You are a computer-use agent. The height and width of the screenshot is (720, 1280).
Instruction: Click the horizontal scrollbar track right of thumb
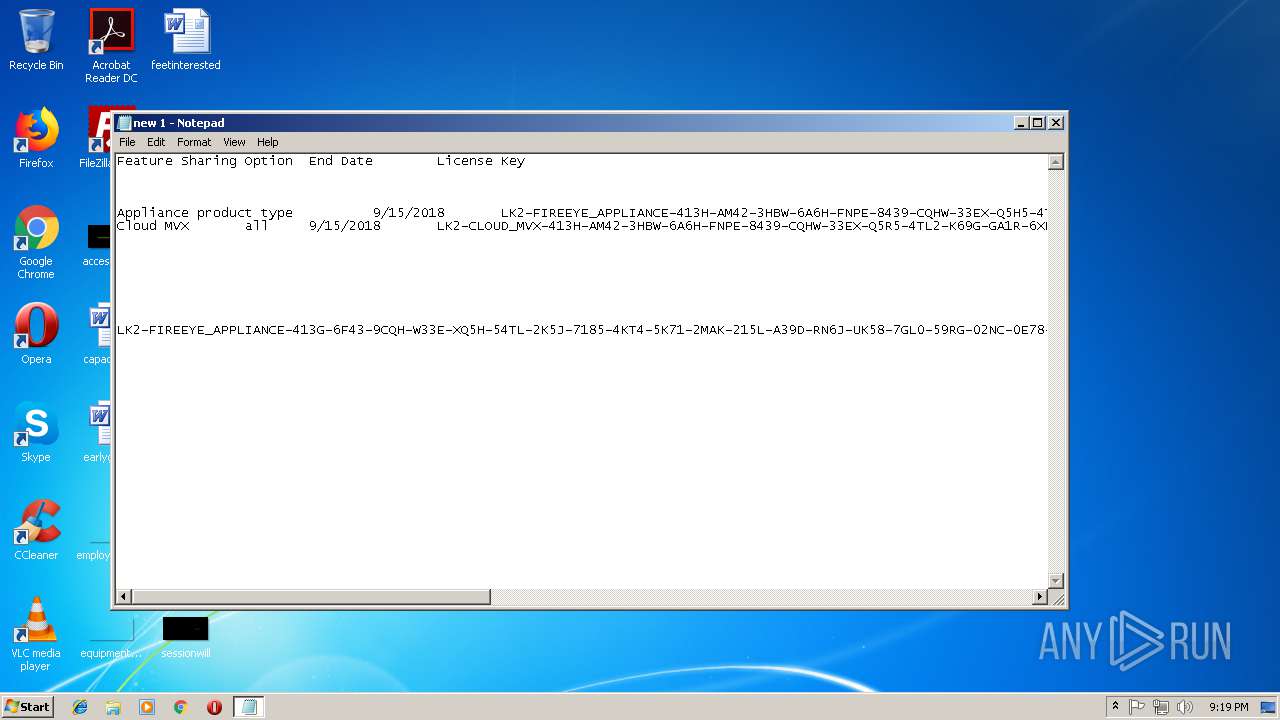point(761,597)
